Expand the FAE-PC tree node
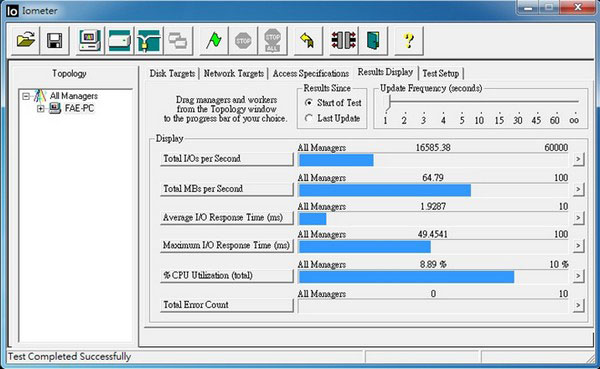600x369 pixels. pyautogui.click(x=41, y=108)
